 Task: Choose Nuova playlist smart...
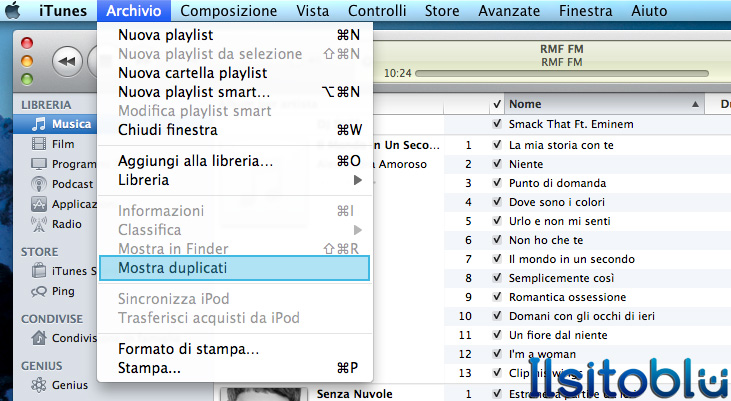[235, 92]
